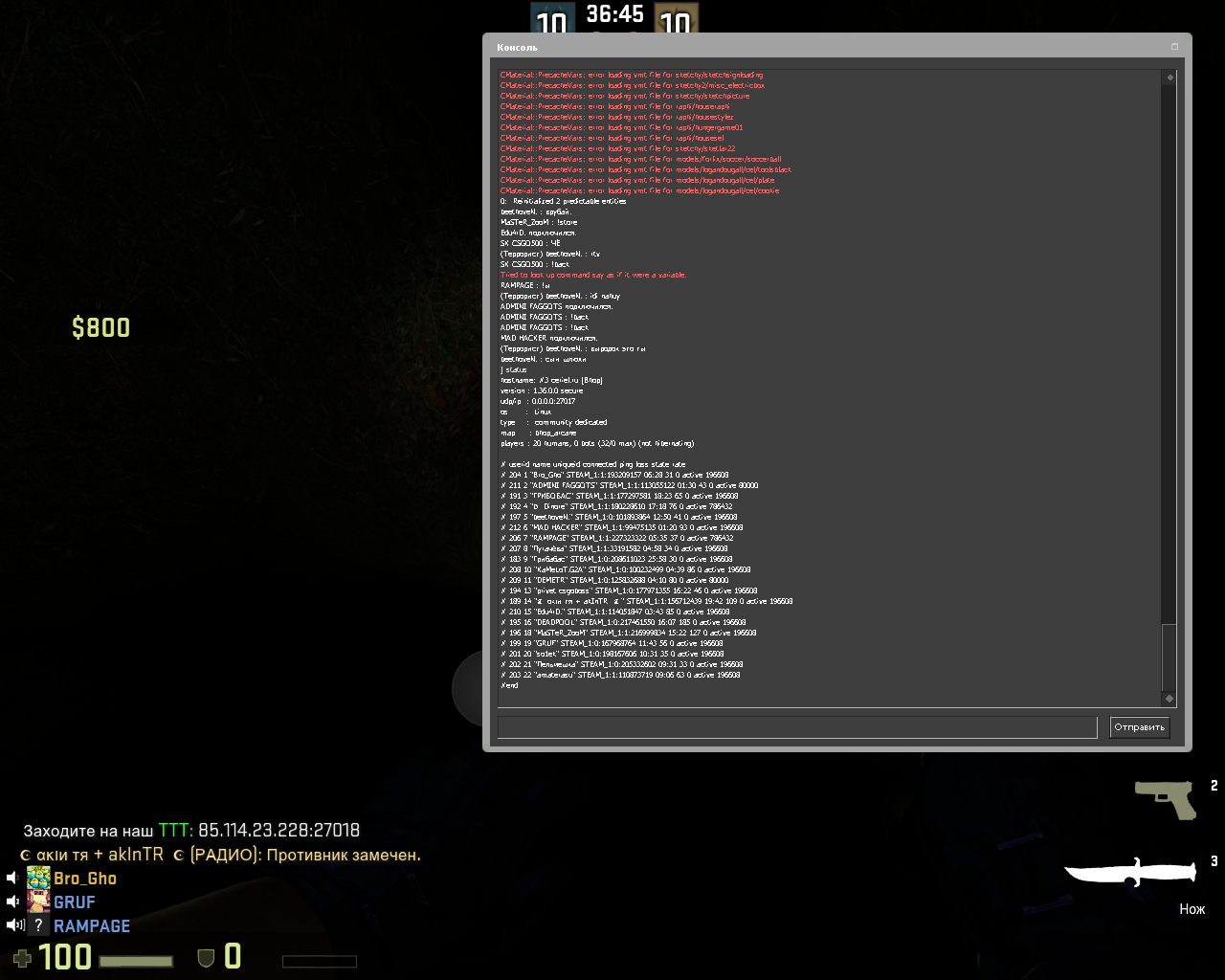This screenshot has width=1225, height=980.
Task: Click the speaker icon beside GRUF
Action: [x=13, y=902]
